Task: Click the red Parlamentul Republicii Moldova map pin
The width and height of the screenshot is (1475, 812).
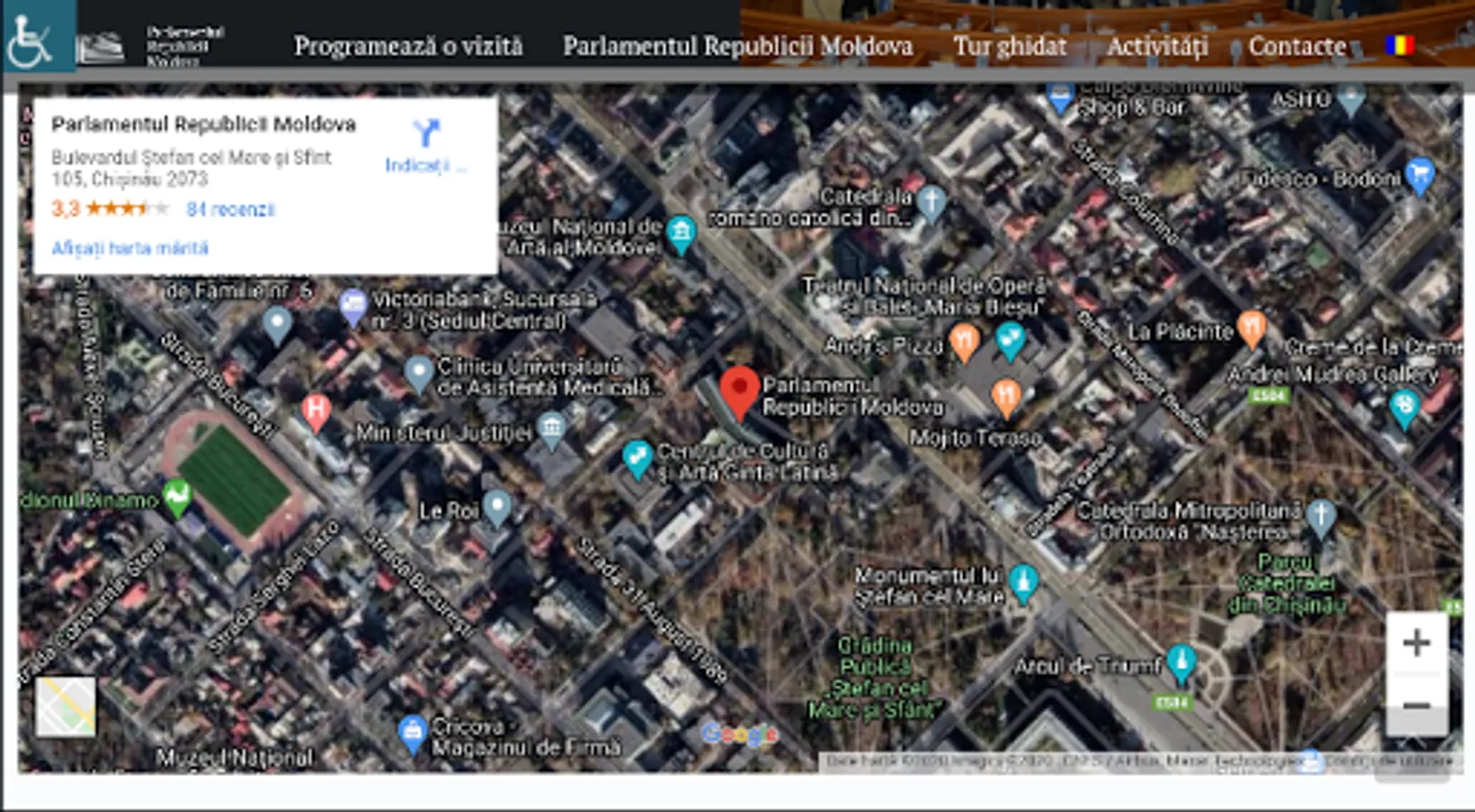Action: (739, 393)
